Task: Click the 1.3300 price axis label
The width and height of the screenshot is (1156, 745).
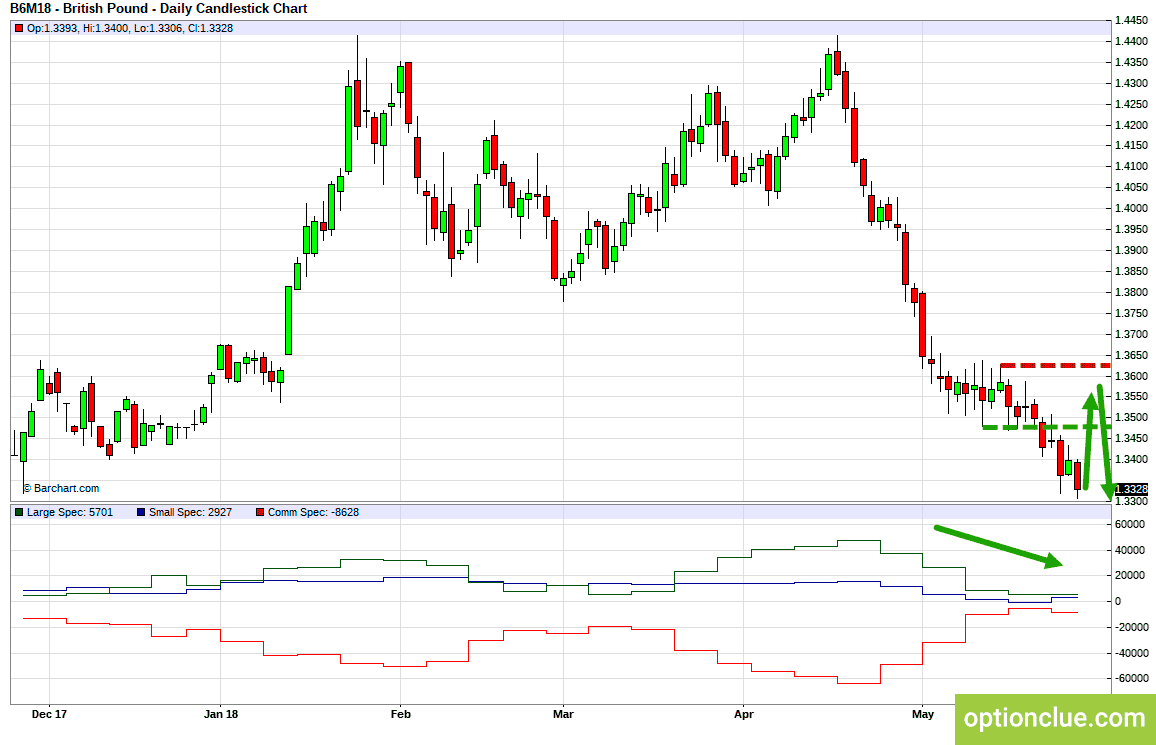Action: point(1132,502)
